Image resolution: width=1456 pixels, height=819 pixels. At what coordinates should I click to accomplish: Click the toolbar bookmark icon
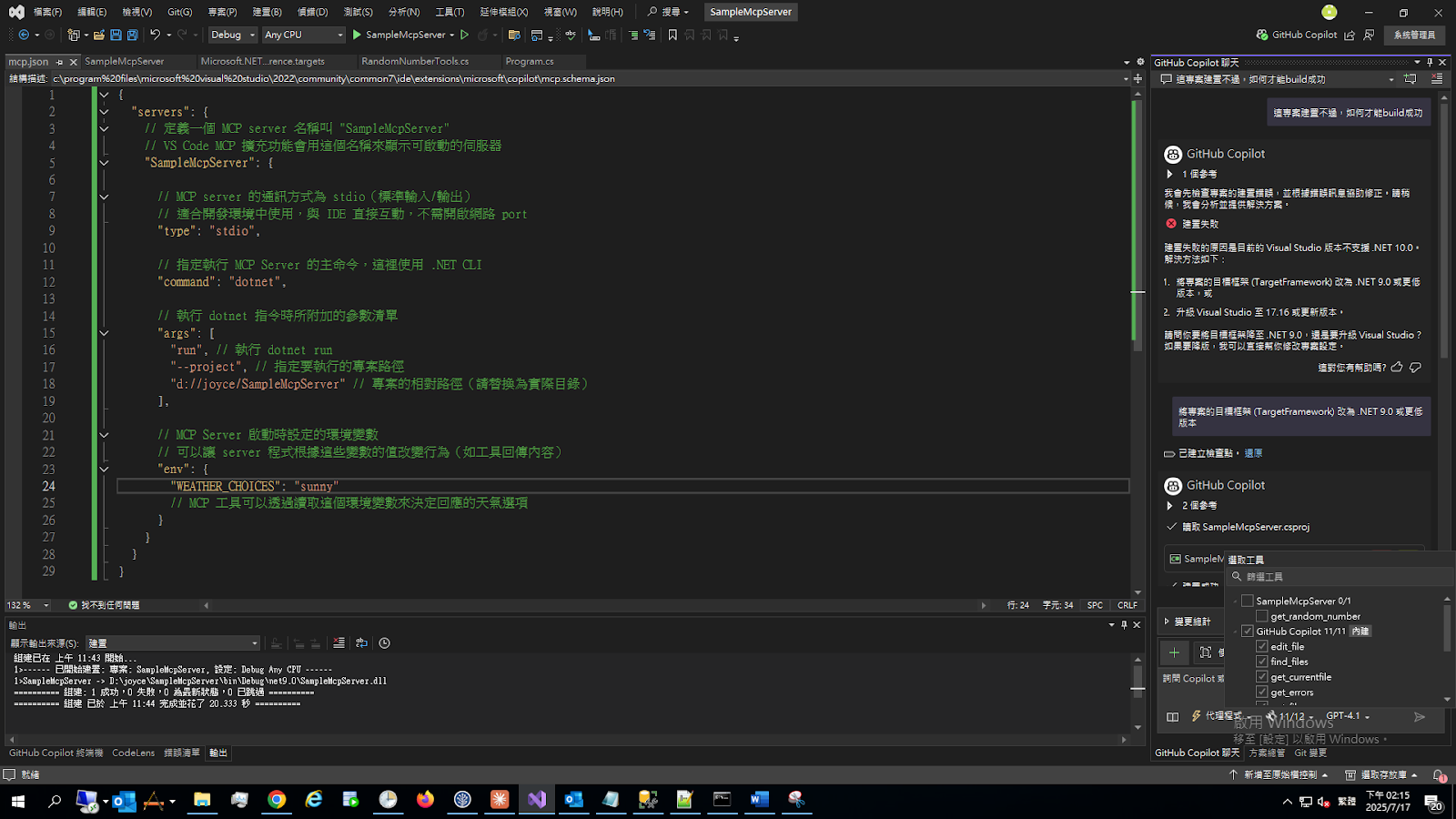[672, 35]
